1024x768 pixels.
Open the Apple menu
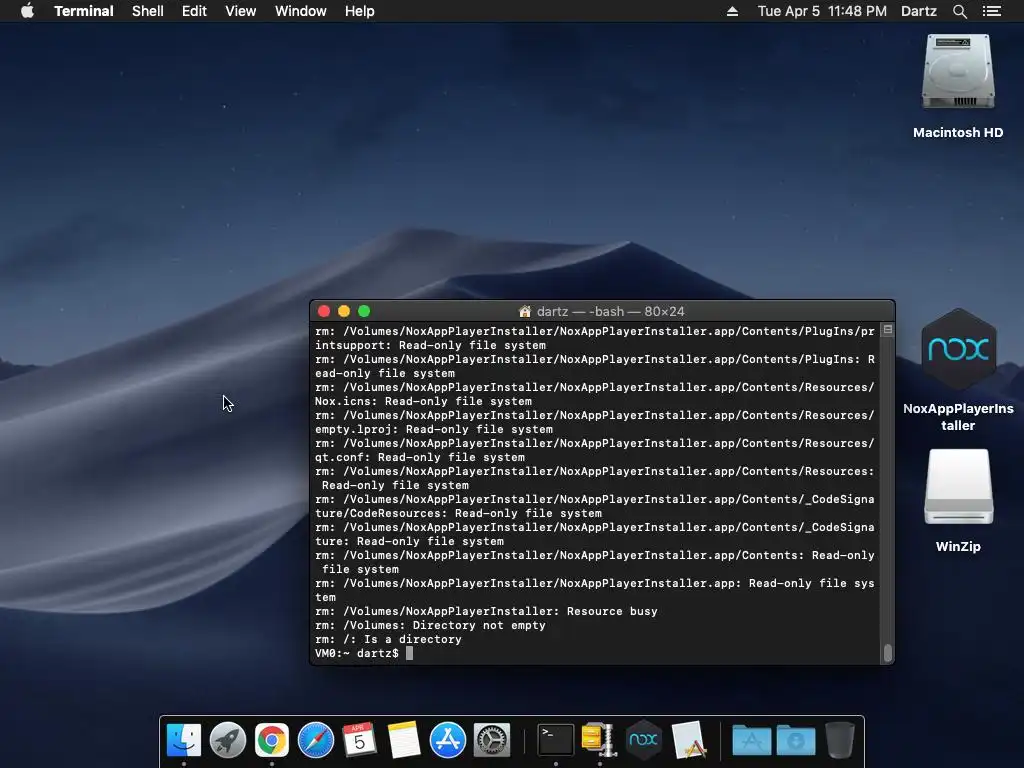(27, 11)
